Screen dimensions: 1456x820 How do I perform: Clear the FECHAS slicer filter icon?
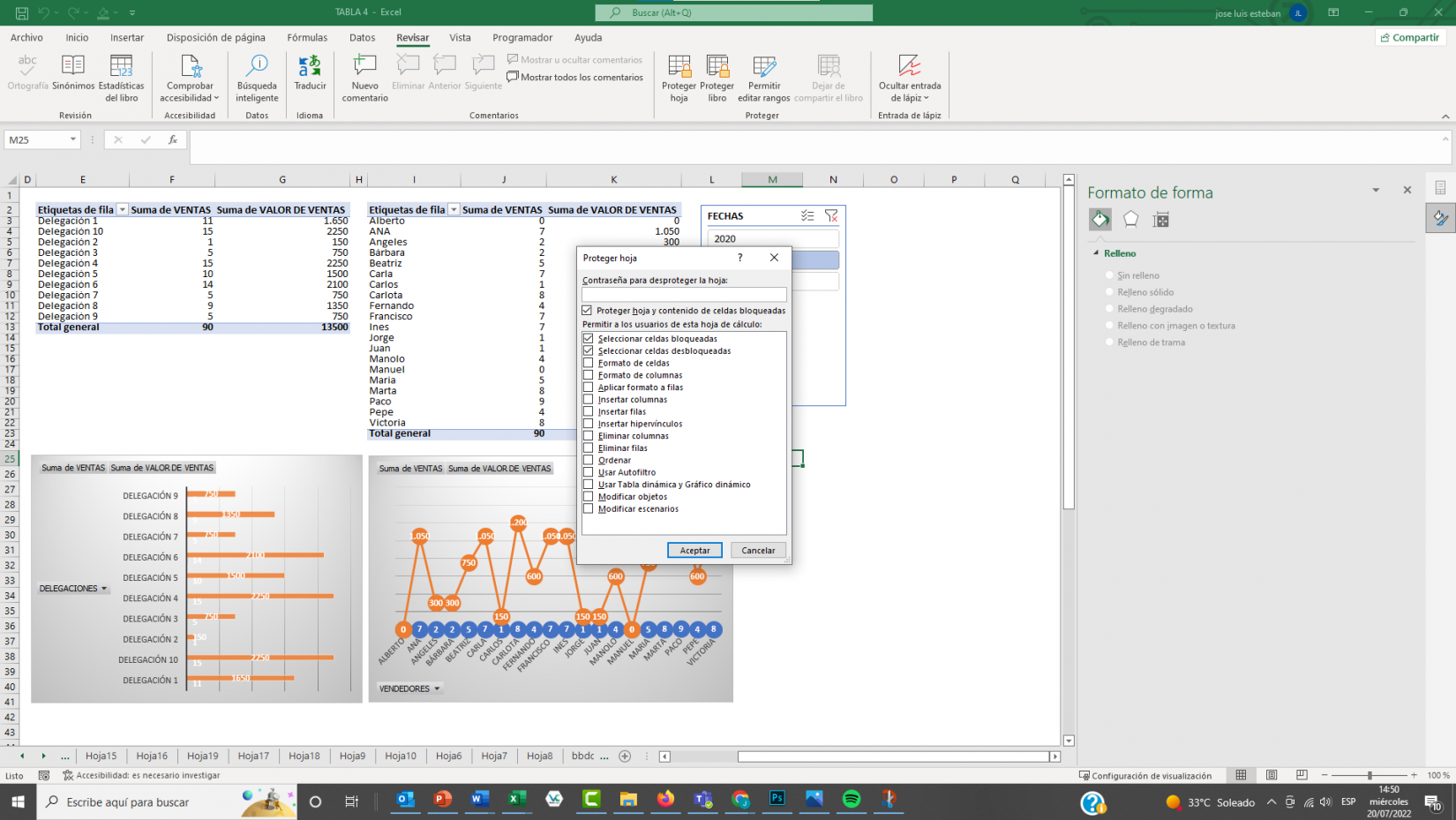point(830,215)
